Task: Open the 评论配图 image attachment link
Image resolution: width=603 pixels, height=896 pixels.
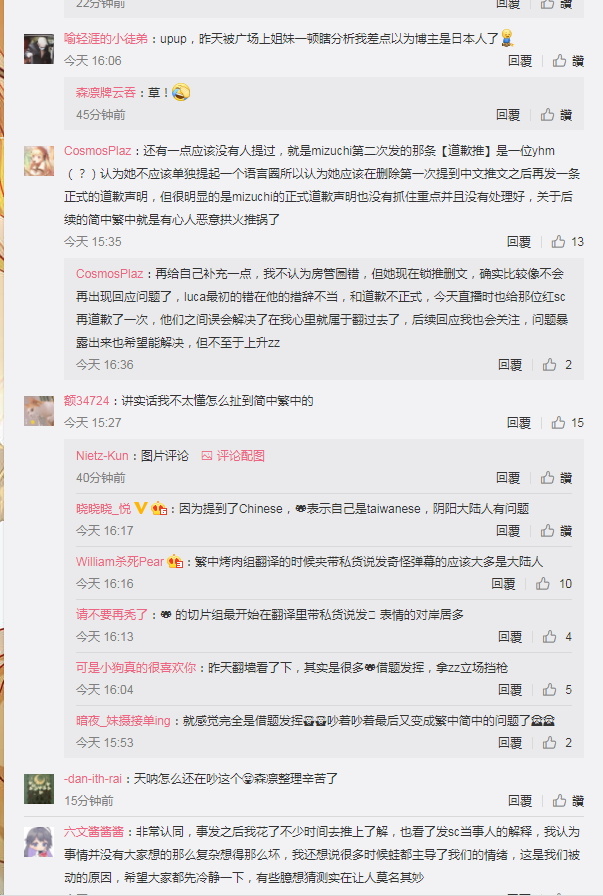Action: pyautogui.click(x=233, y=455)
